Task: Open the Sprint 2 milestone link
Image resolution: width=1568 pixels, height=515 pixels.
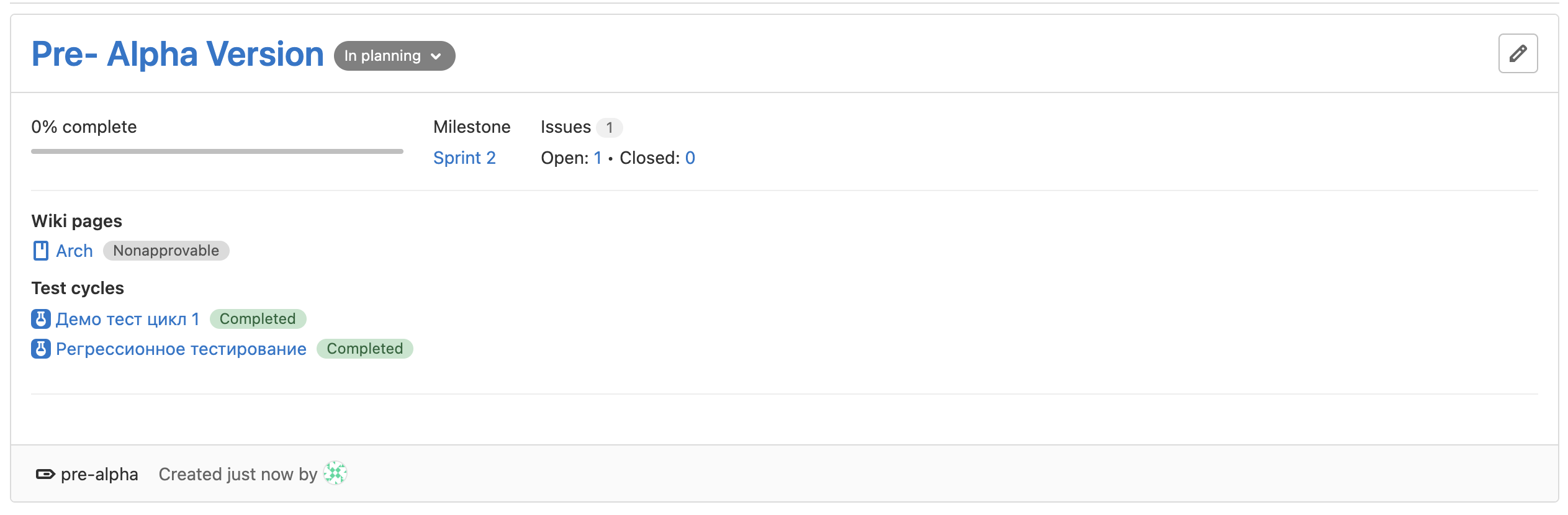Action: click(464, 158)
